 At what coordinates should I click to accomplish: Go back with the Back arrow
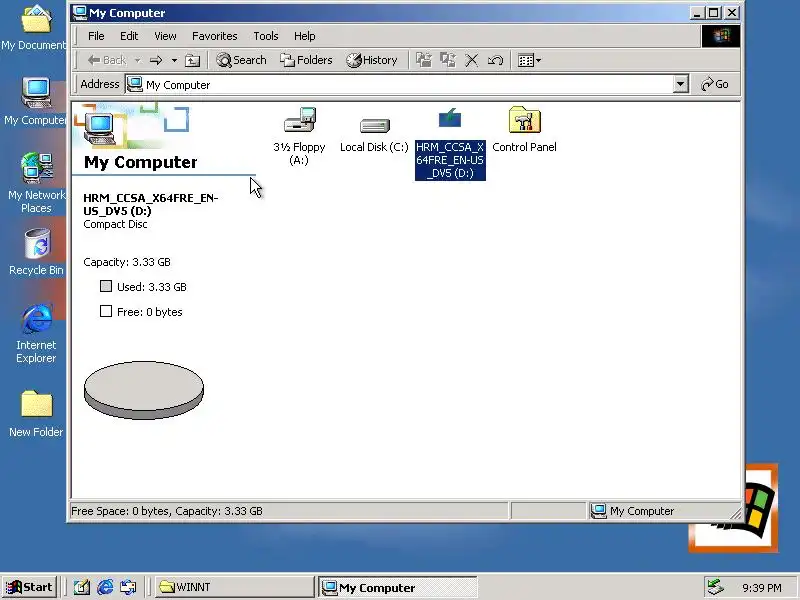point(107,60)
